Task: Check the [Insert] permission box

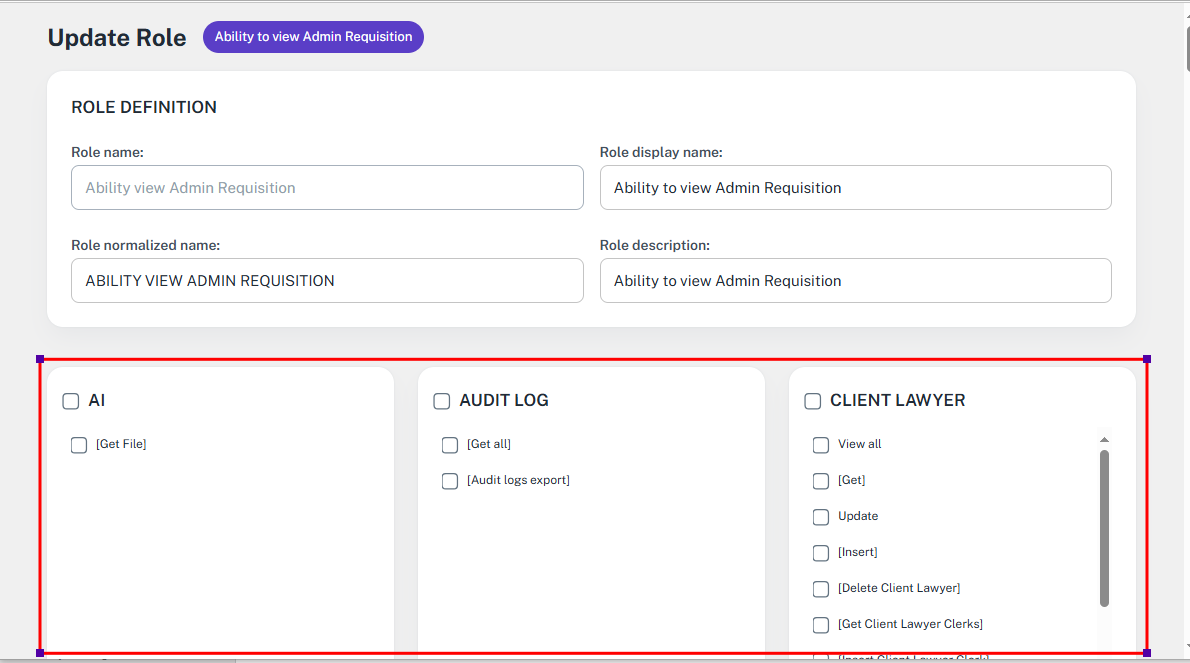Action: (x=821, y=553)
